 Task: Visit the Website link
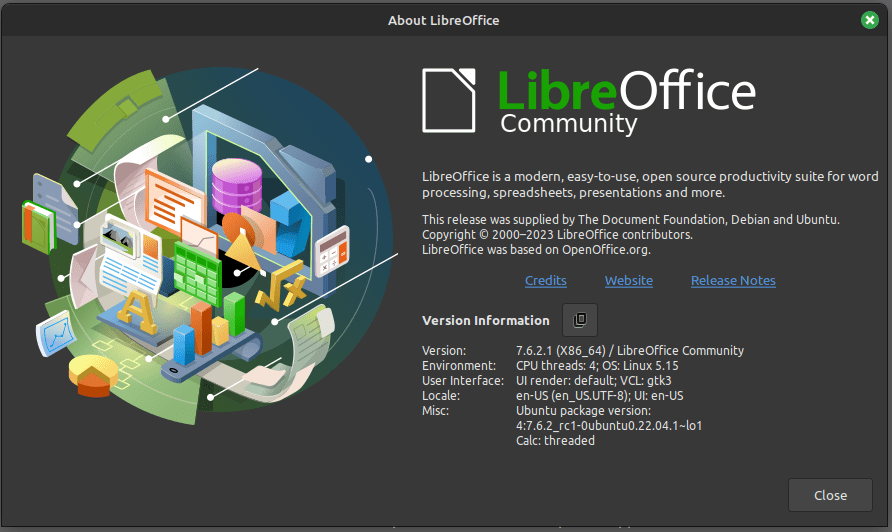click(629, 281)
